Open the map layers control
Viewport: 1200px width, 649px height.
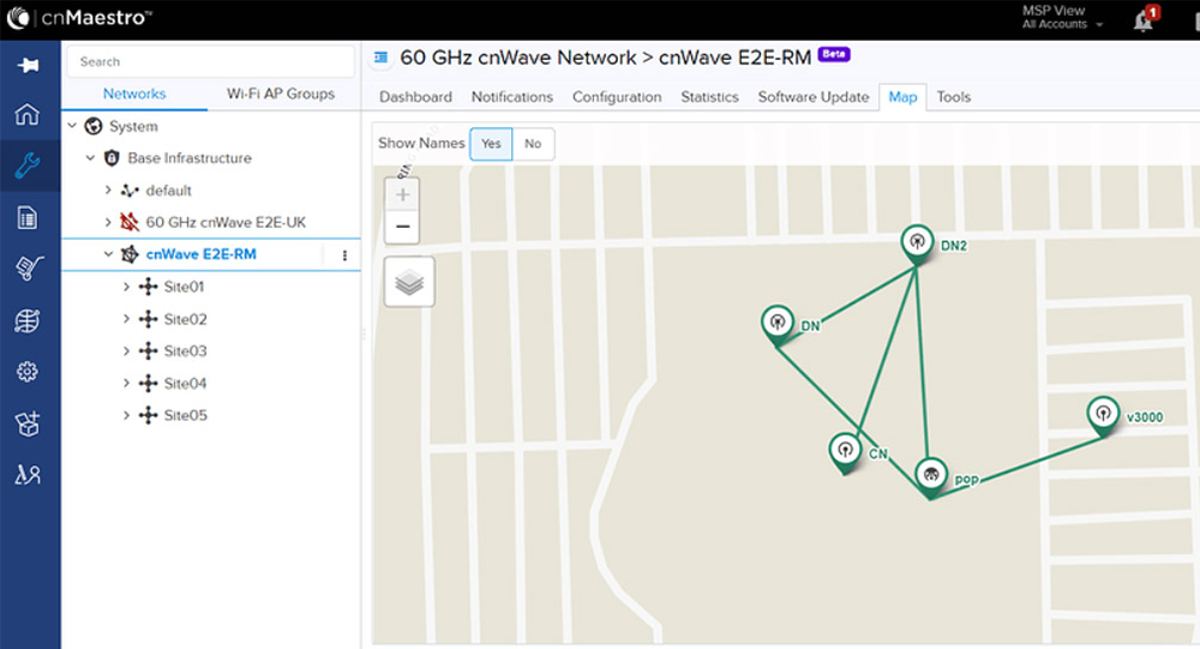[409, 282]
